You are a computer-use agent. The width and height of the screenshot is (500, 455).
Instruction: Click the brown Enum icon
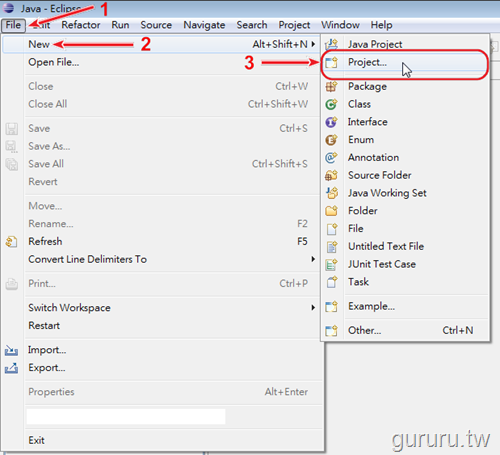[331, 140]
